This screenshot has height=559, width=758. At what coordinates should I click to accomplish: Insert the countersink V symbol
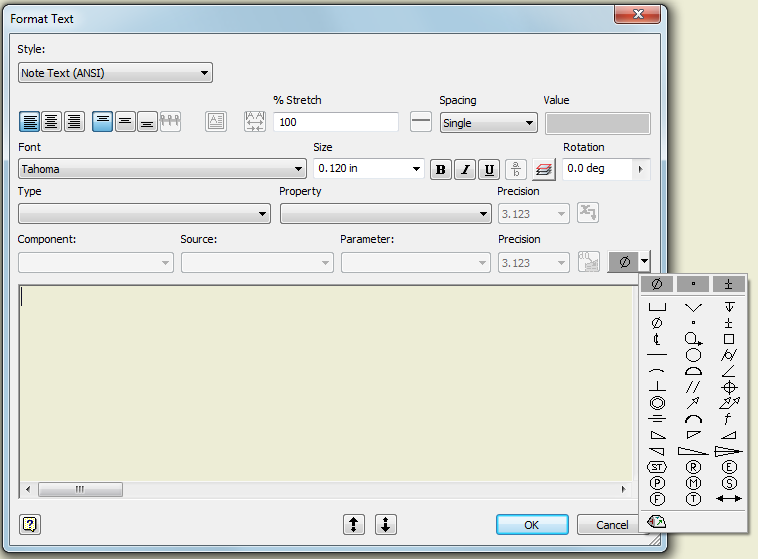(693, 308)
